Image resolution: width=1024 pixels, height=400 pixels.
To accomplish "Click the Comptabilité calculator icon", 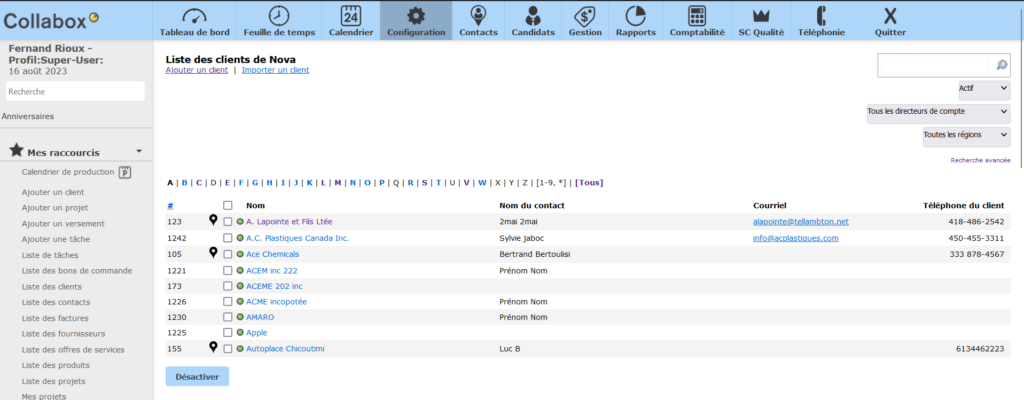I will 697,16.
